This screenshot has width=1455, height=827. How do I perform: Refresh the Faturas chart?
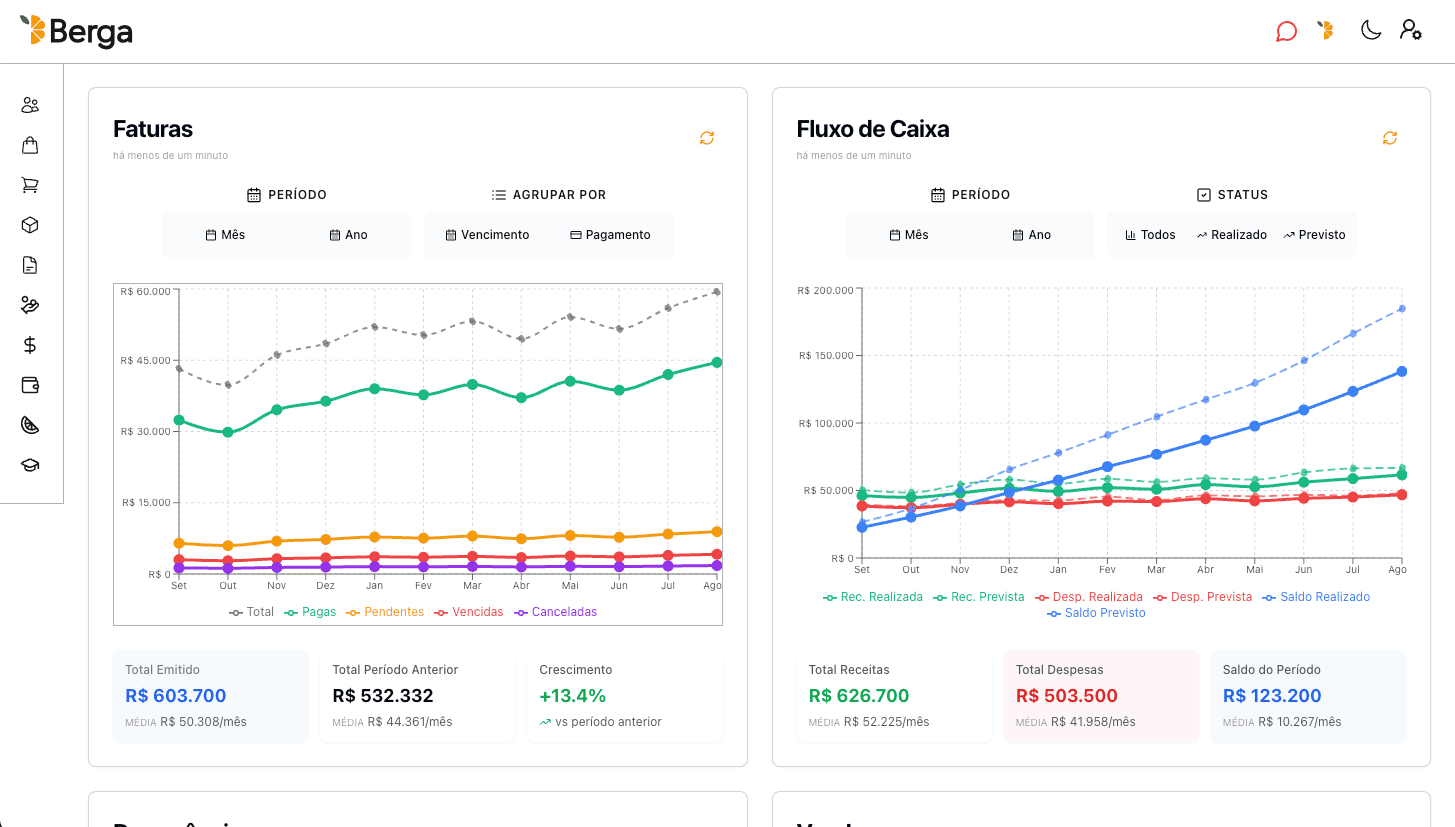click(x=707, y=137)
